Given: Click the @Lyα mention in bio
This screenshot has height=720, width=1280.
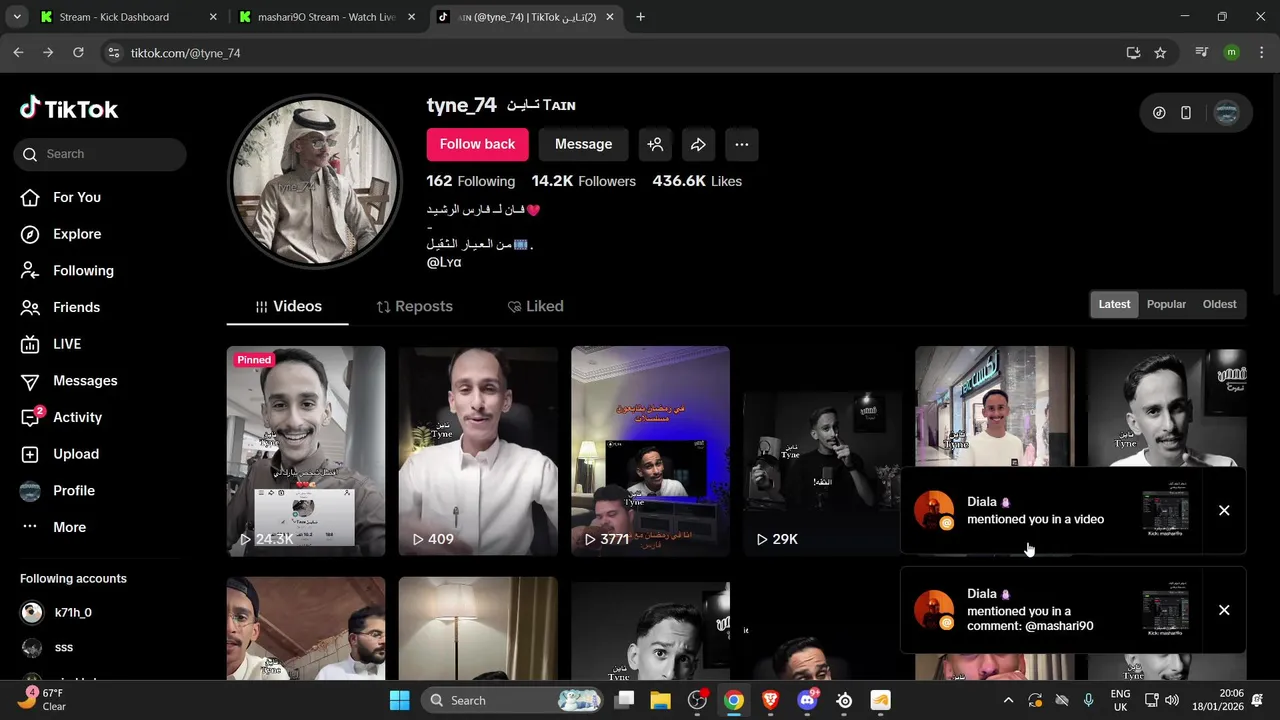Looking at the screenshot, I should click(x=444, y=262).
